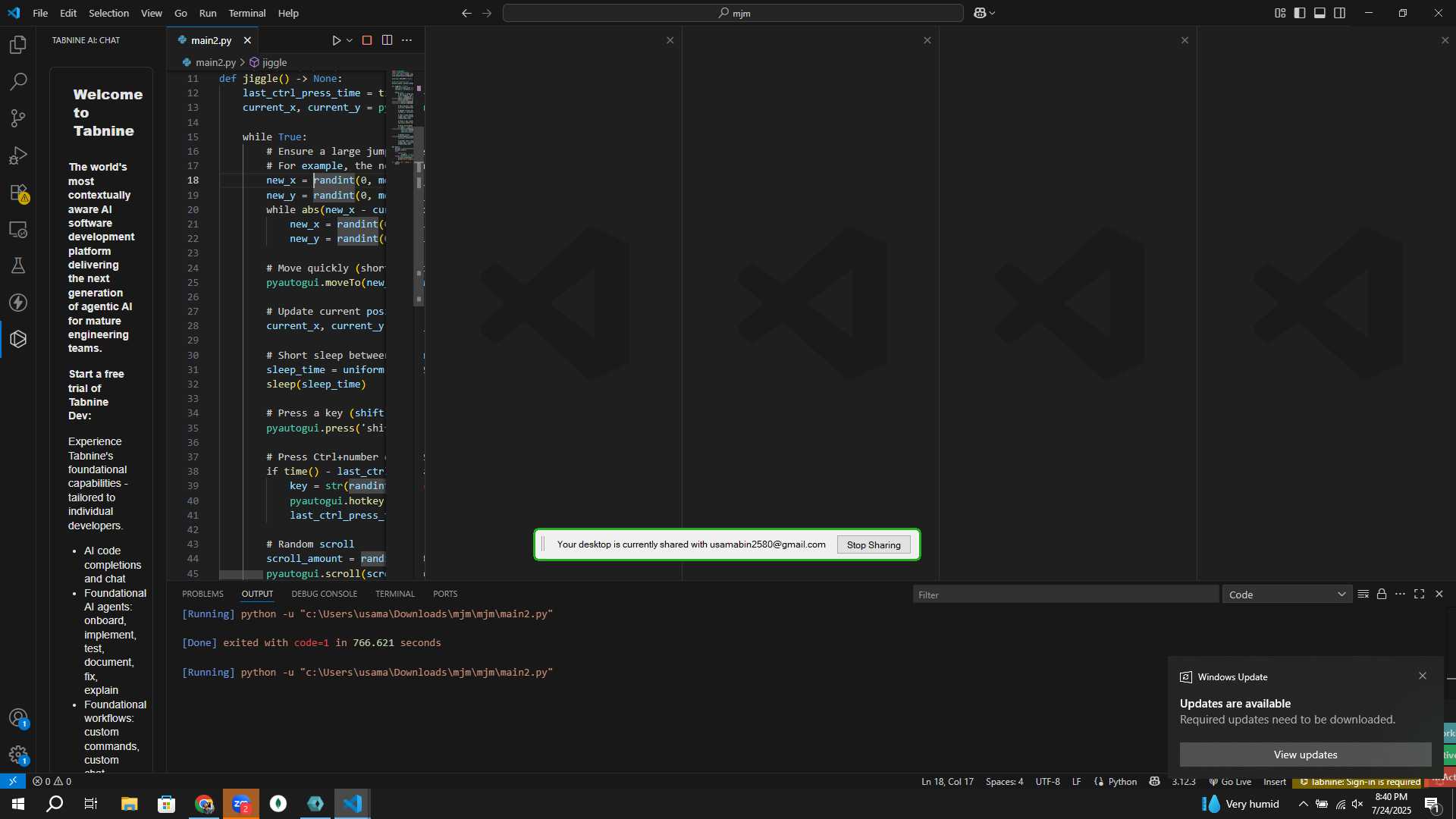Switch to the DEBUG CONSOLE tab
1456x819 pixels.
pyautogui.click(x=324, y=594)
